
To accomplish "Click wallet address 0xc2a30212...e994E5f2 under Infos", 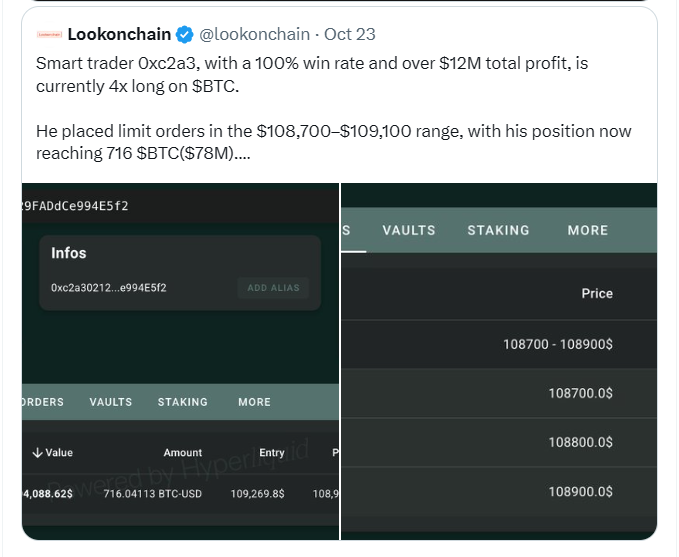I will coord(108,288).
